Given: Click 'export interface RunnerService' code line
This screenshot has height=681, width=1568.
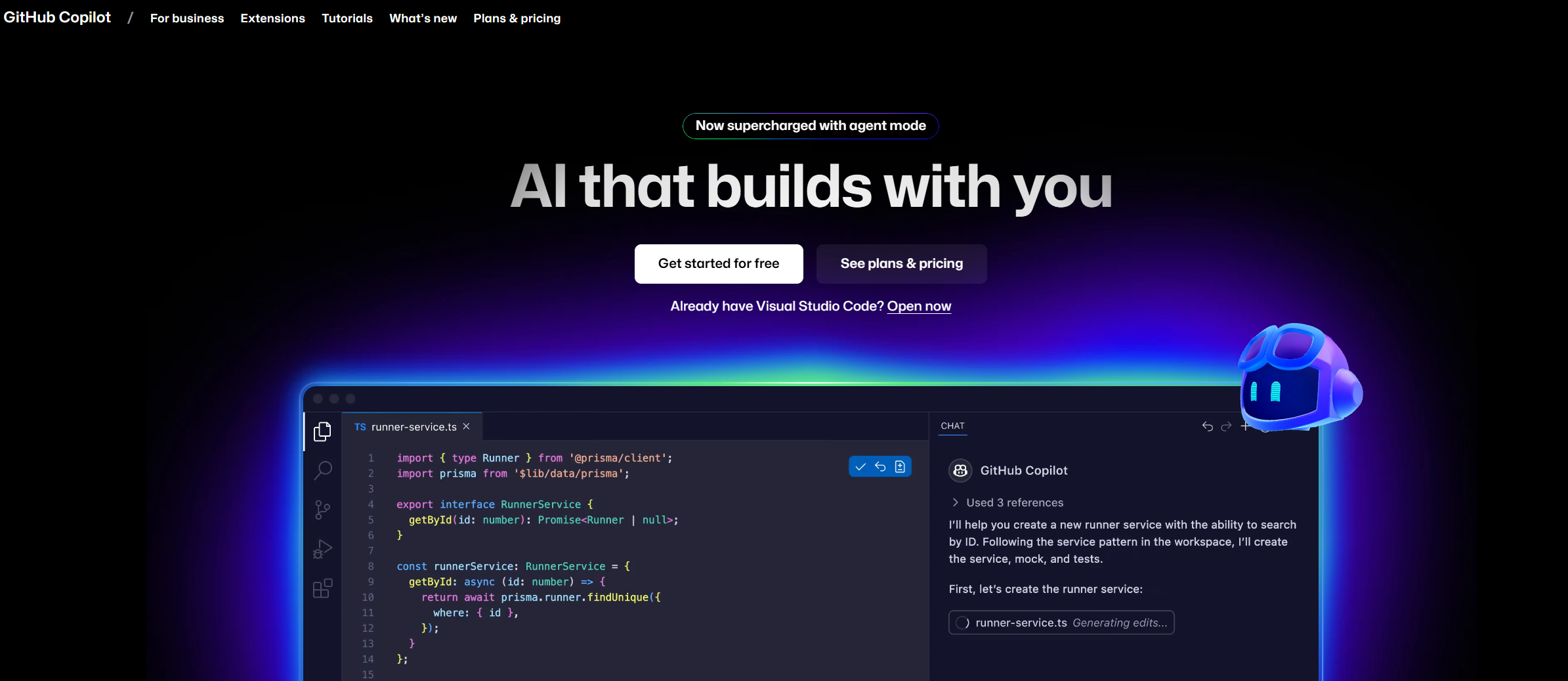Looking at the screenshot, I should pos(495,504).
